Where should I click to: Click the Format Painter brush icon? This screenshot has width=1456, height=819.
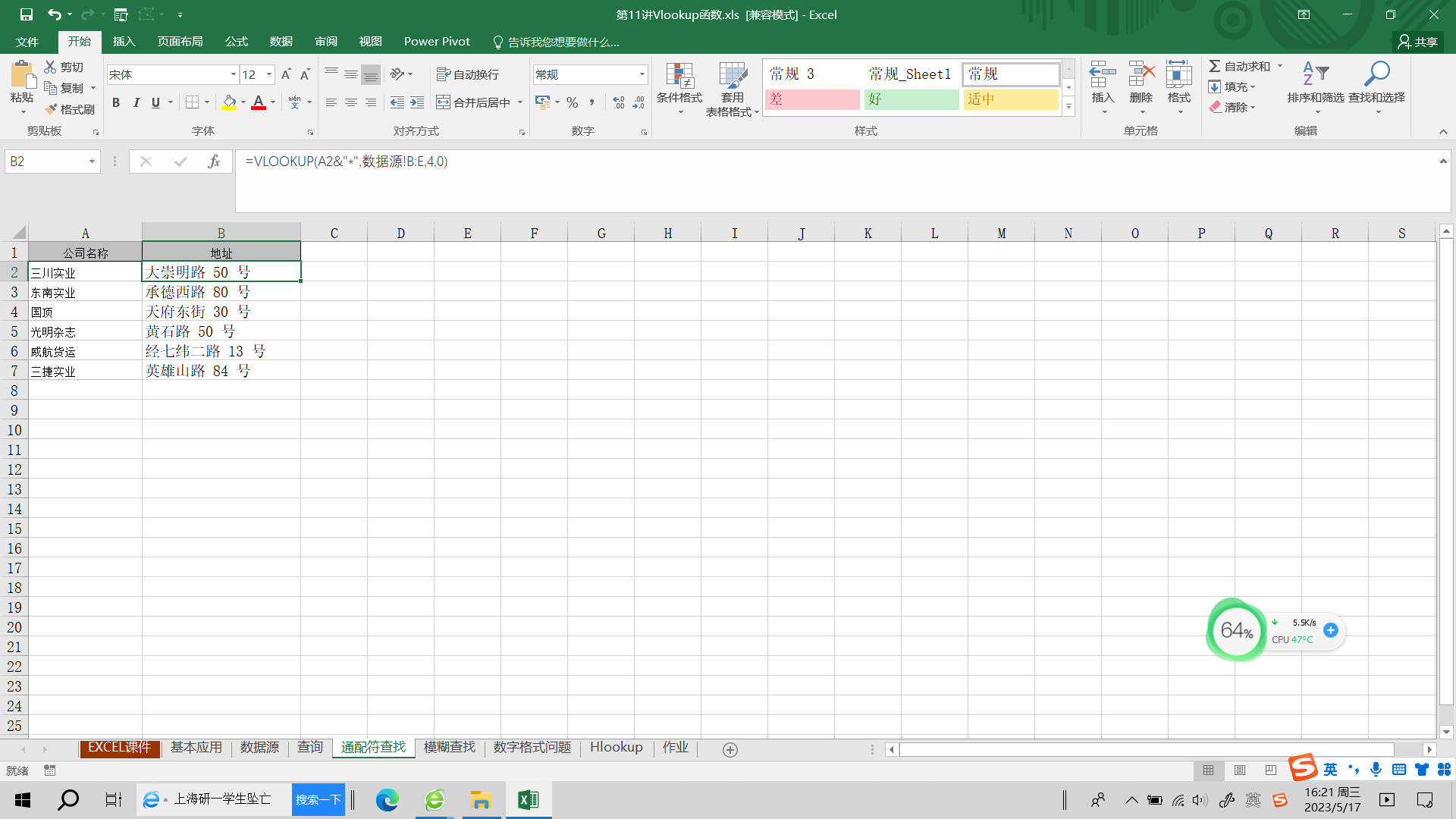(x=52, y=109)
